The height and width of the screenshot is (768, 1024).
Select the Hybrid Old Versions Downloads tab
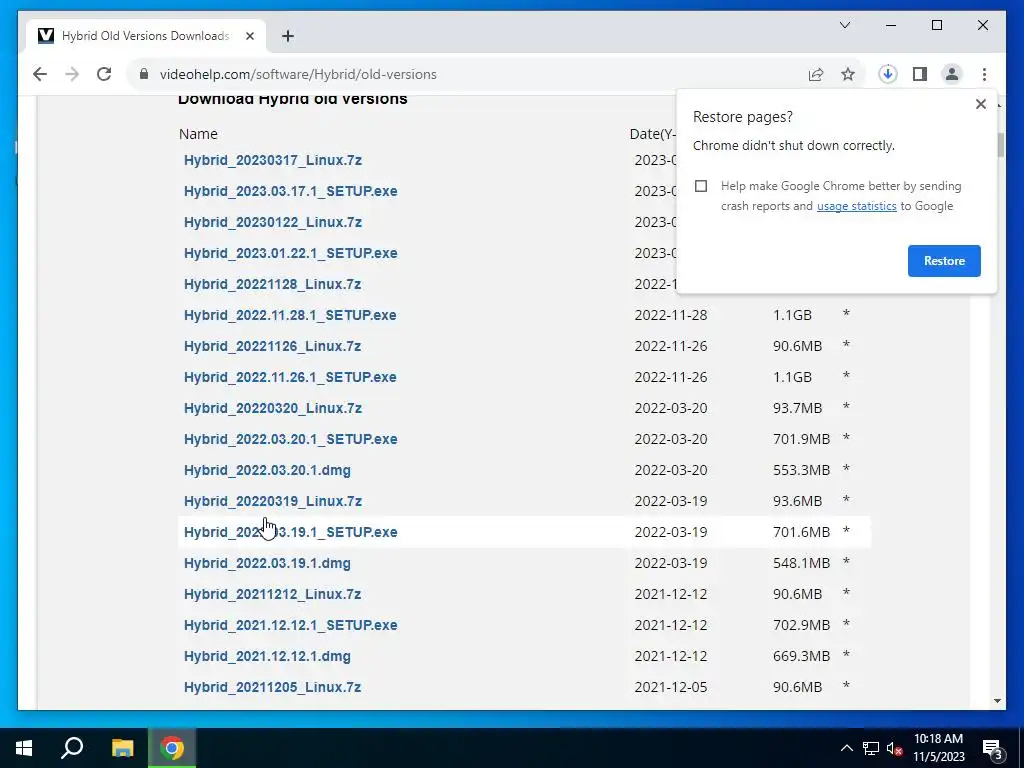(146, 36)
